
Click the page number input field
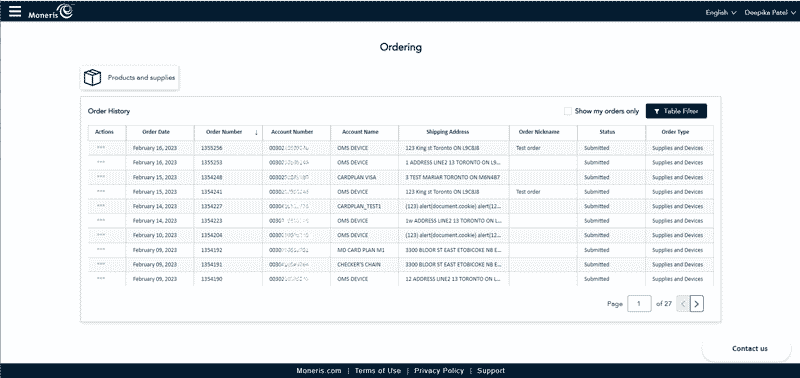click(639, 304)
